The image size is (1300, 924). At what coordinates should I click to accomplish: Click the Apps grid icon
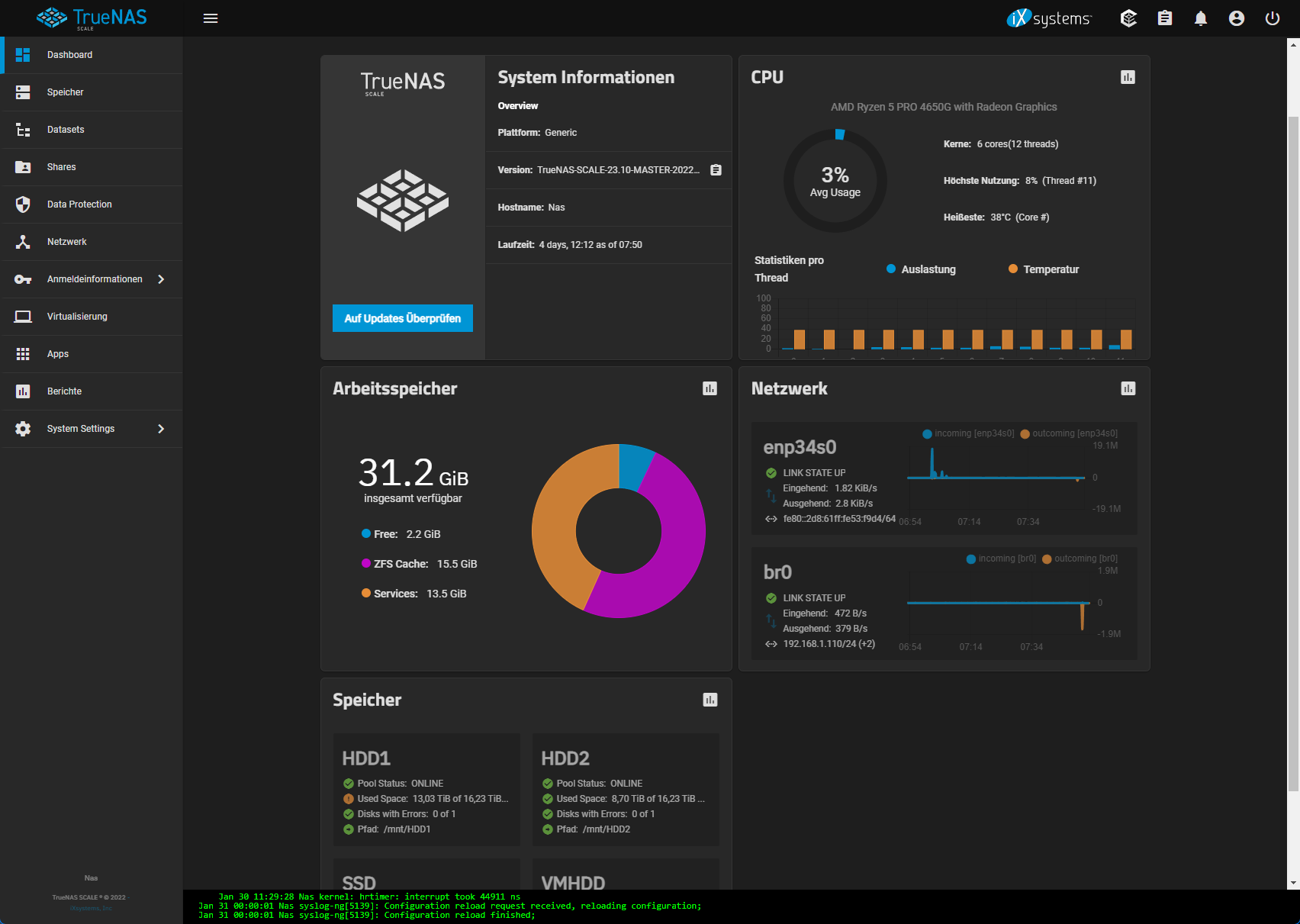tap(23, 354)
